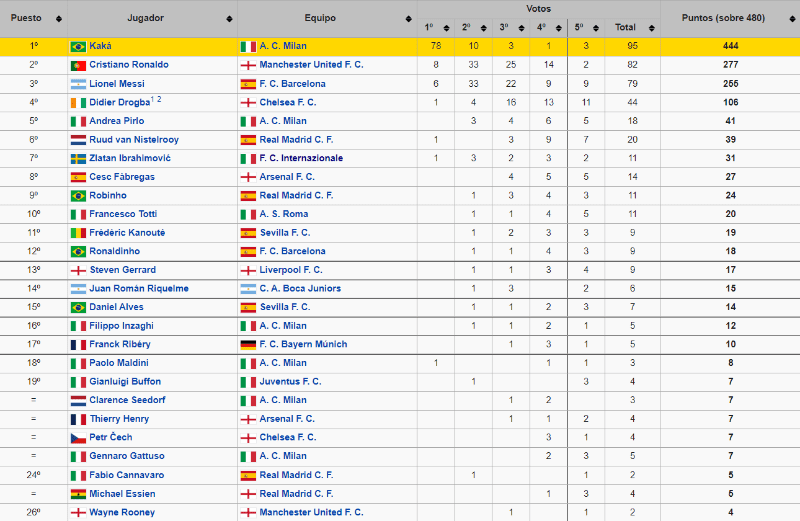The image size is (800, 521).
Task: Click the Argentina flag next to Lionel Messi
Action: pyautogui.click(x=78, y=84)
